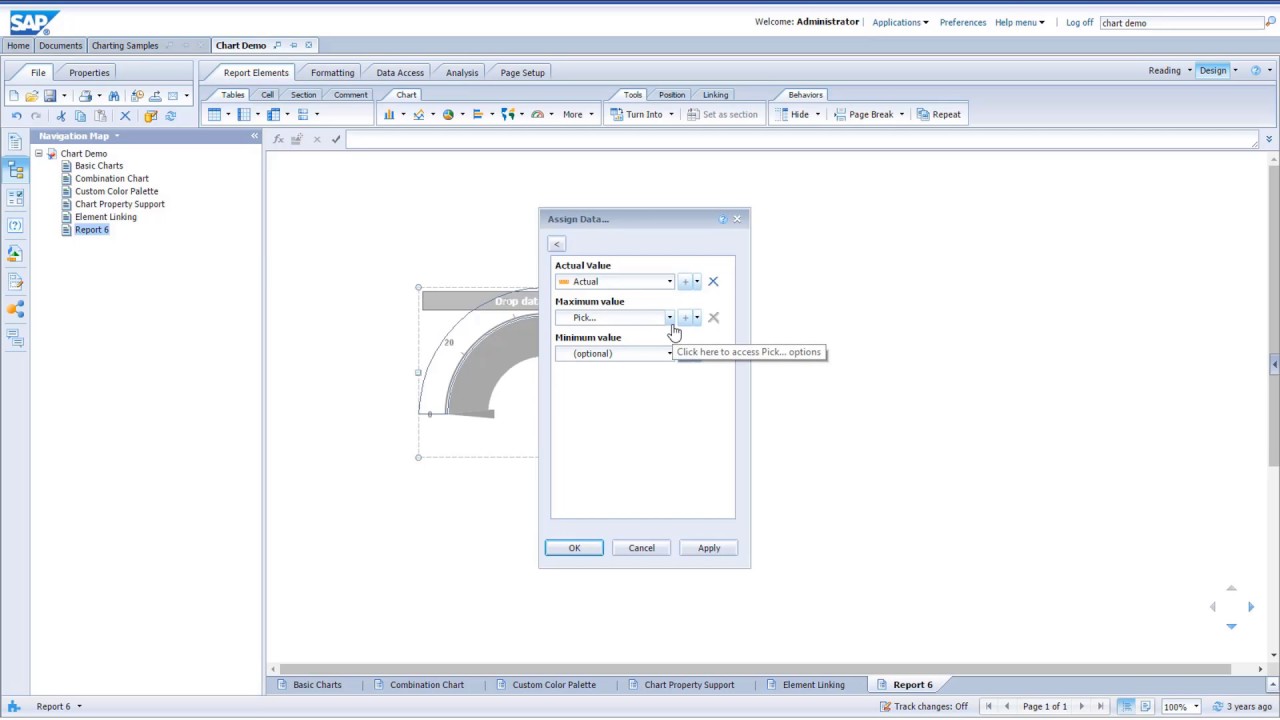The height and width of the screenshot is (720, 1280).
Task: Open the Properties tab
Action: coord(89,73)
